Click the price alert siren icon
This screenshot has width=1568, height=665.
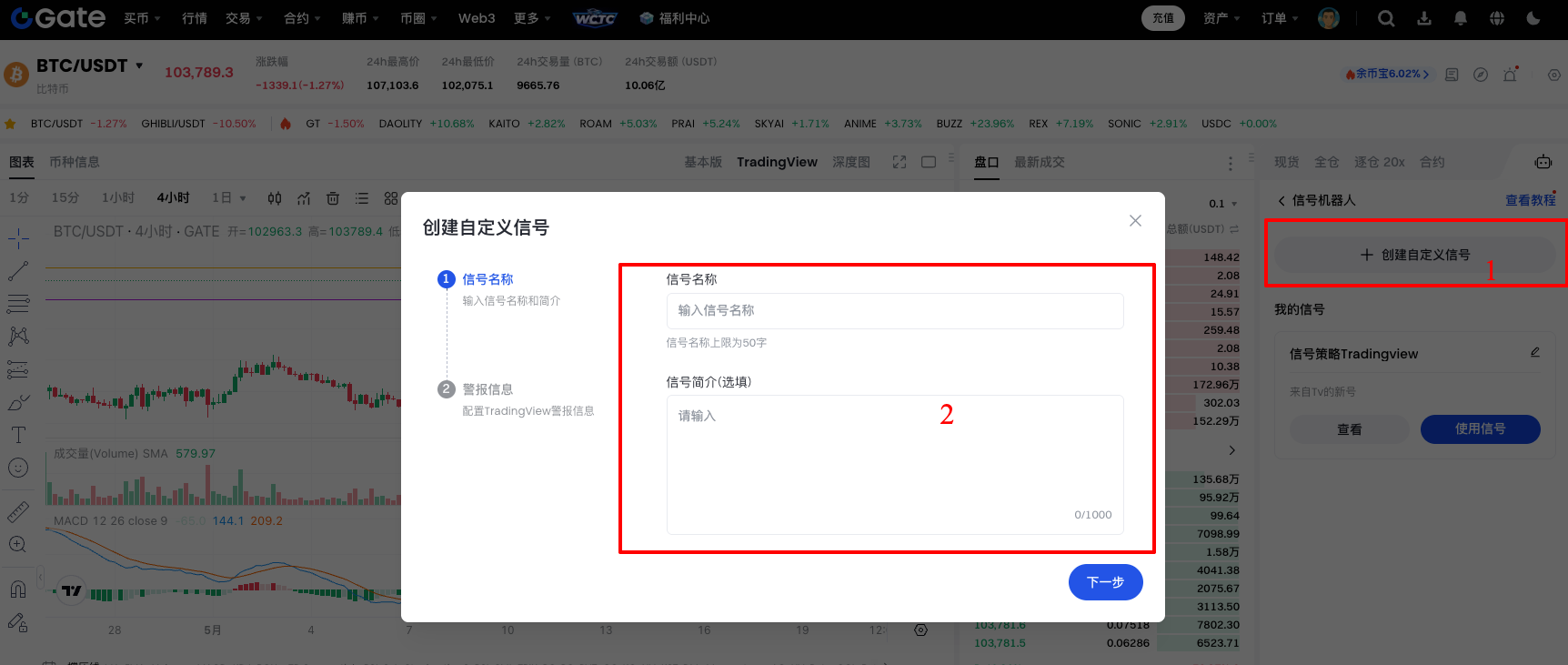1511,75
